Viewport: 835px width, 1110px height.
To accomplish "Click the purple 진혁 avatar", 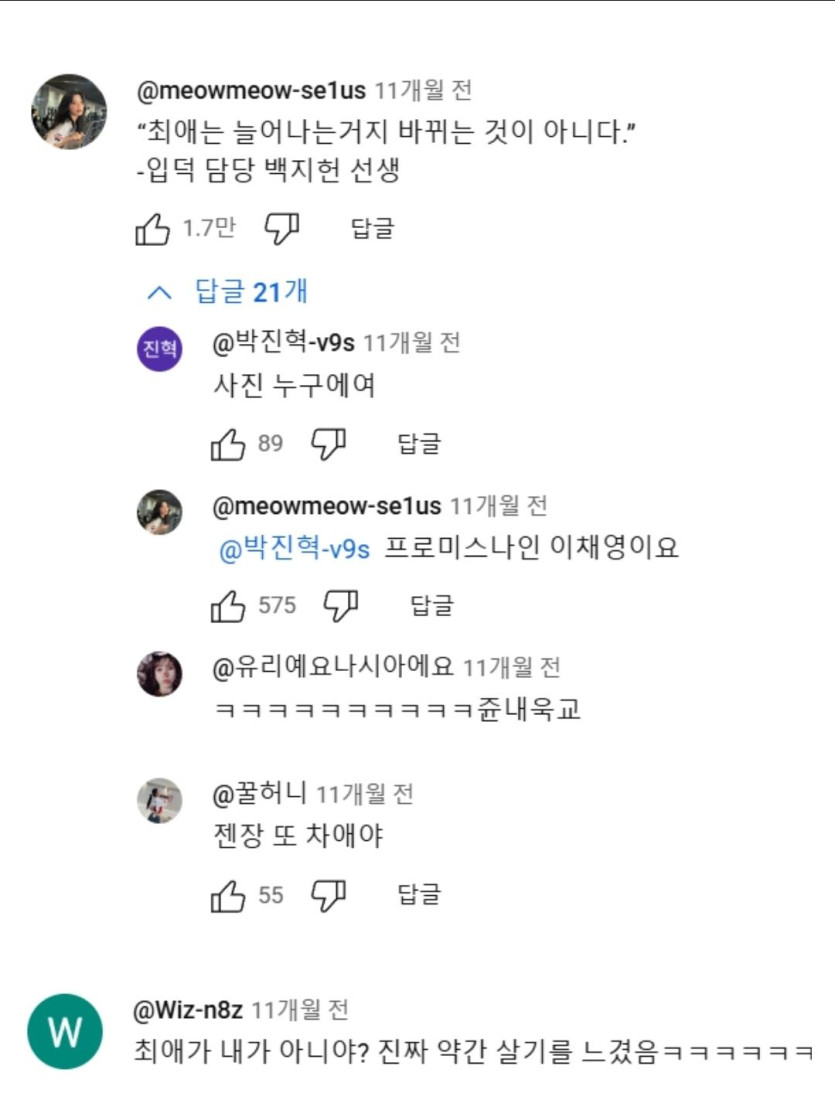I will (x=159, y=350).
